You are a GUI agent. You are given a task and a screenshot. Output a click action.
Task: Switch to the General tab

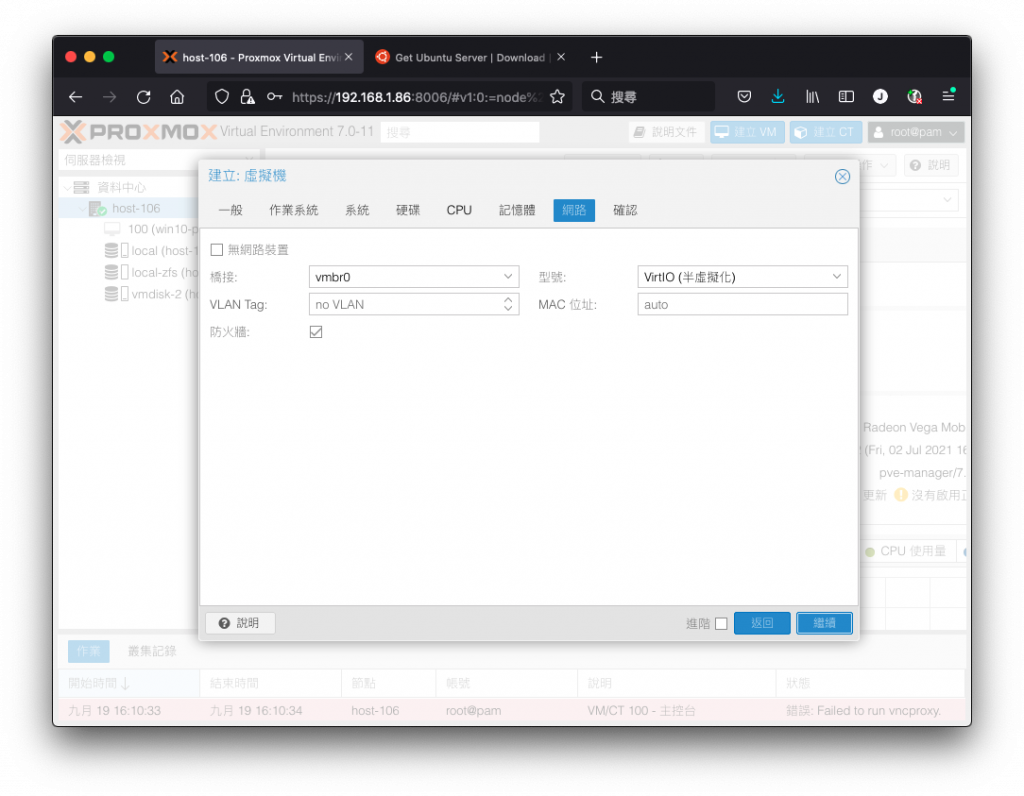click(x=231, y=210)
